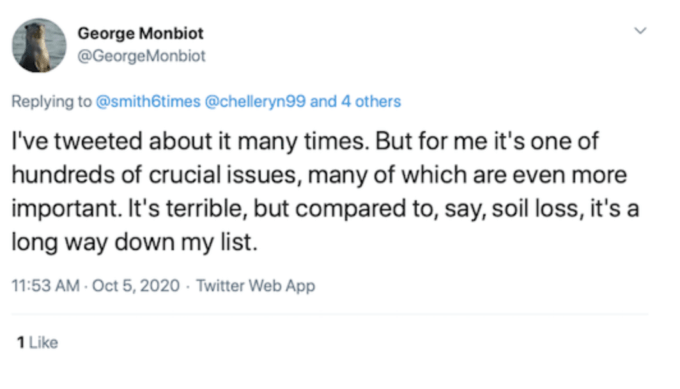Click the Oct 5, 2020 date

tap(136, 286)
